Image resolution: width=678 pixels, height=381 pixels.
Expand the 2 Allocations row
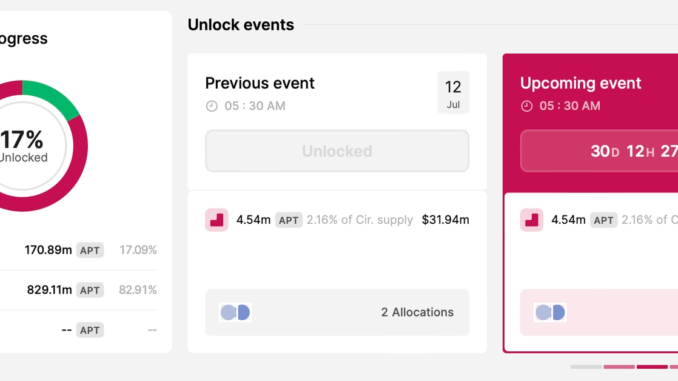(x=337, y=312)
